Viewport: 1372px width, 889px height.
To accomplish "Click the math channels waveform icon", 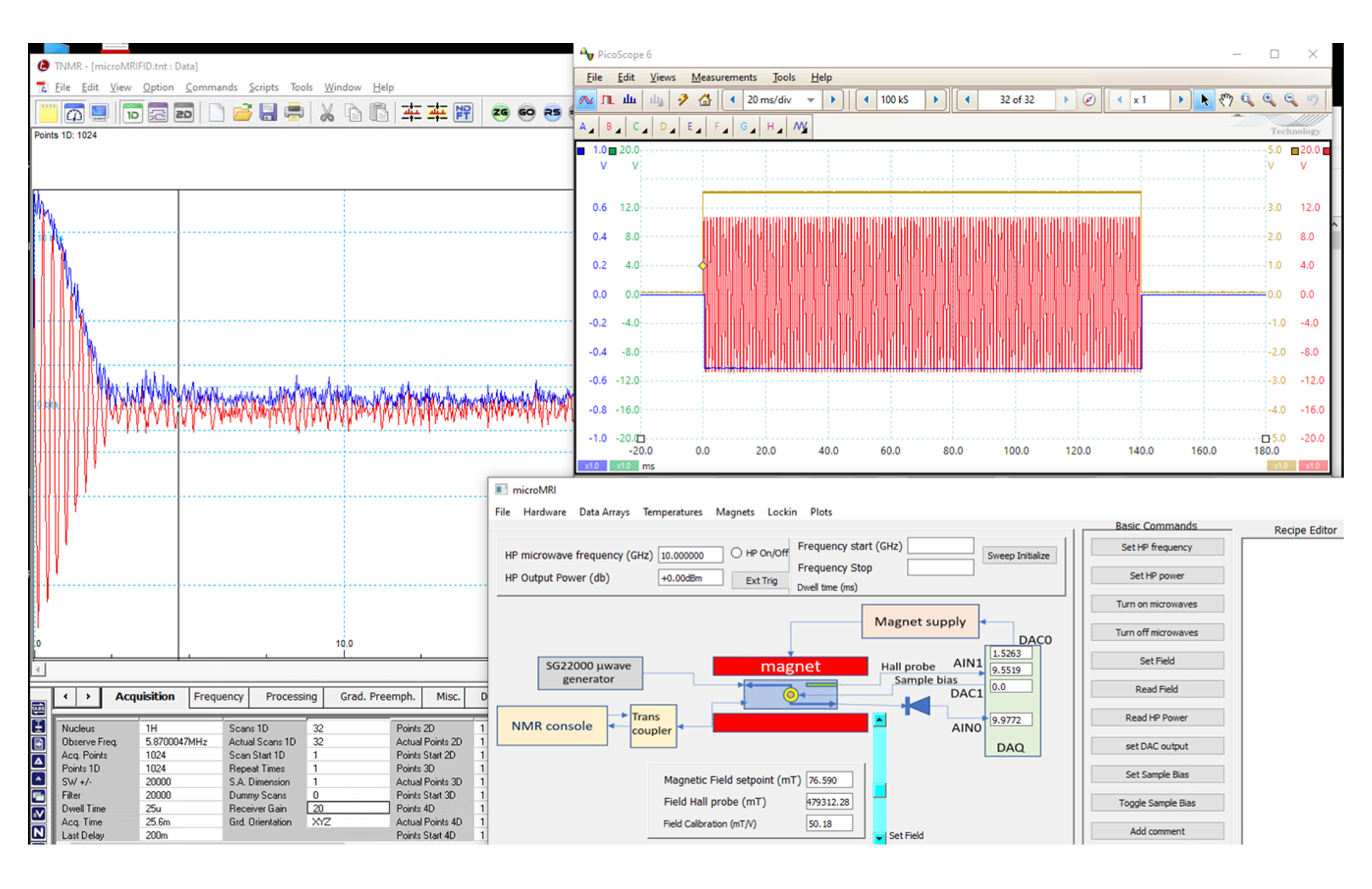I will coord(800,127).
